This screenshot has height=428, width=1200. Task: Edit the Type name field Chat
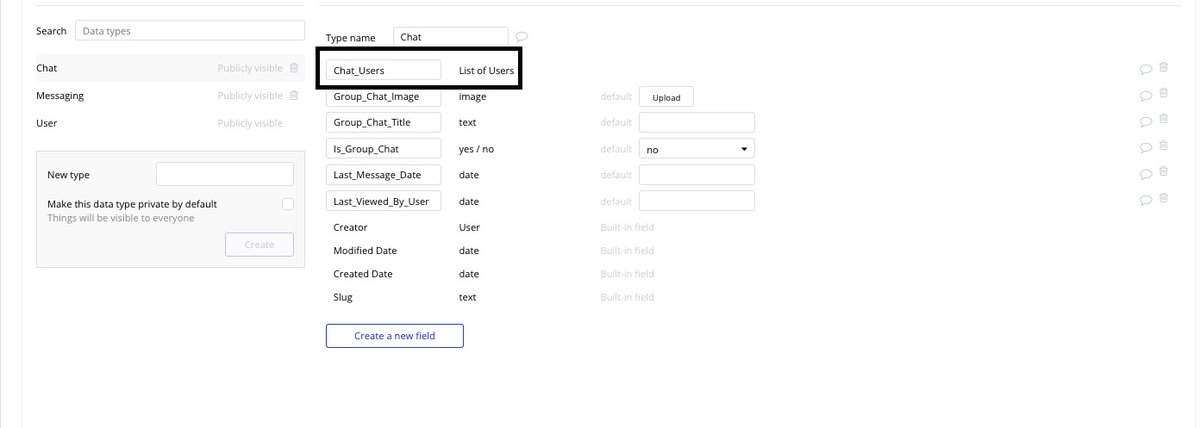451,37
